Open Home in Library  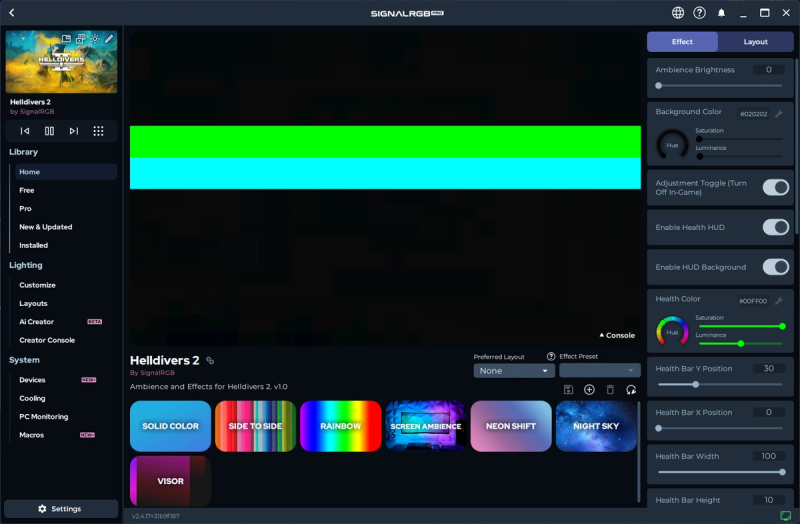point(65,172)
